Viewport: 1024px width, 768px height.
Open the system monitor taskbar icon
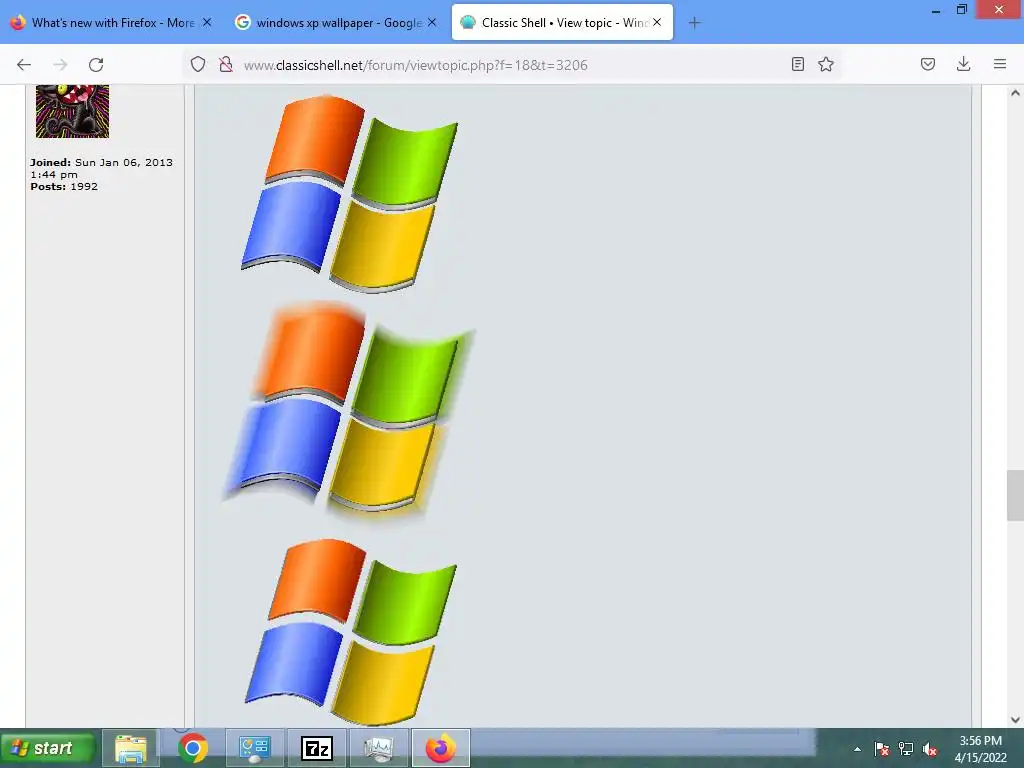(379, 748)
